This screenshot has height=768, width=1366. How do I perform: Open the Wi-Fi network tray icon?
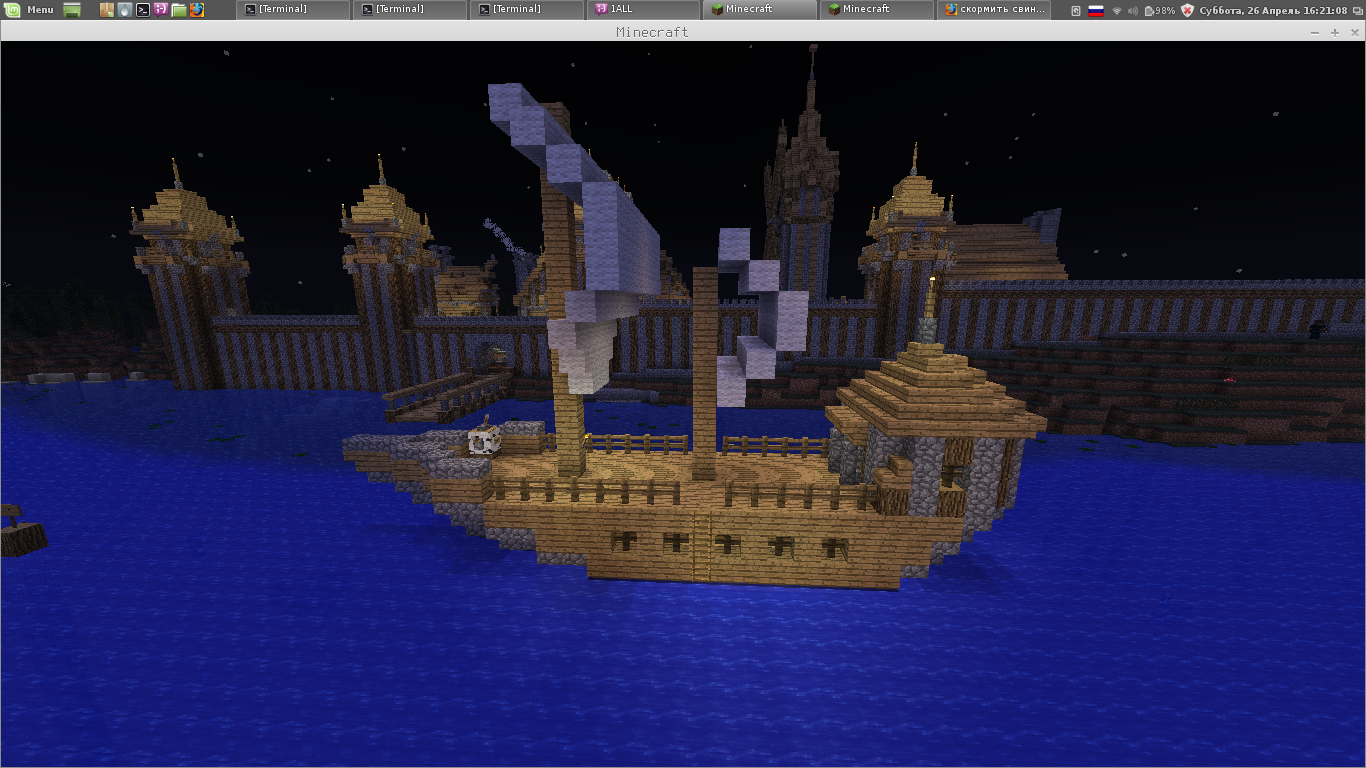(x=1116, y=10)
